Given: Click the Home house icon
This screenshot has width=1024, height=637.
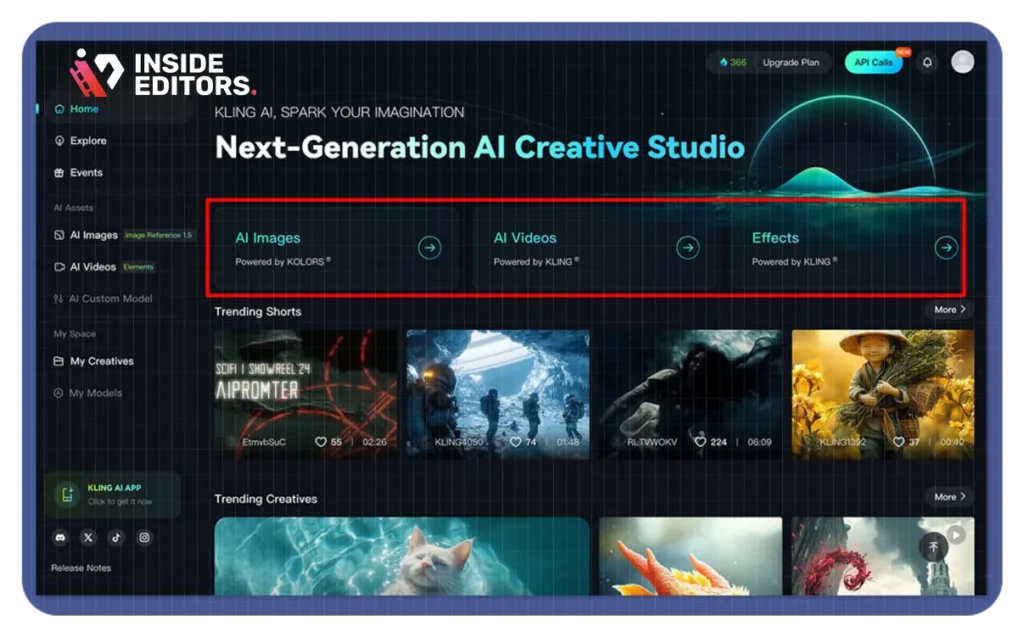Looking at the screenshot, I should pyautogui.click(x=59, y=109).
